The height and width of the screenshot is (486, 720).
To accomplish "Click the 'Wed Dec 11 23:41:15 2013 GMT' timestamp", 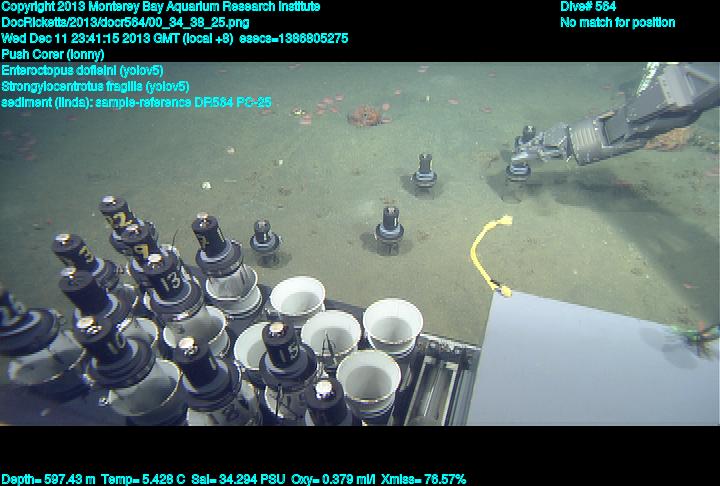I will pos(90,38).
